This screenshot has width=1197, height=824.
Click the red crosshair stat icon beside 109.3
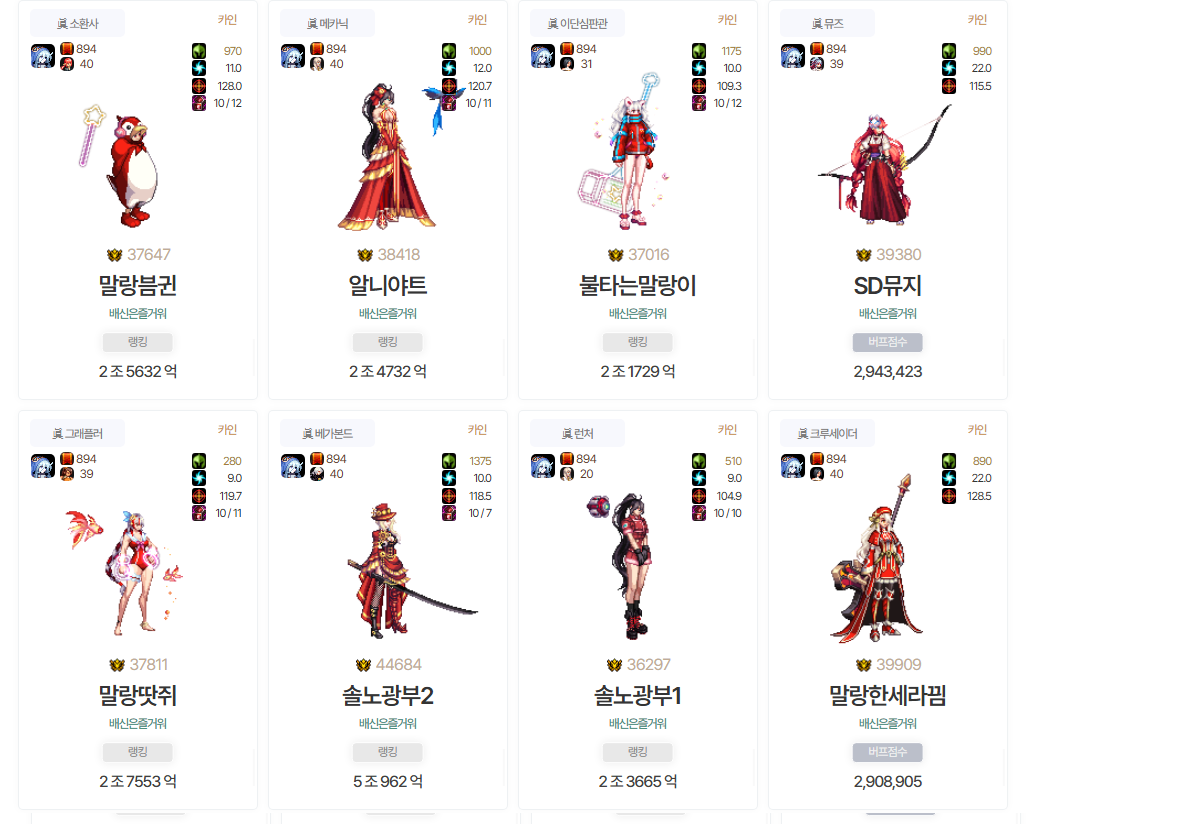[699, 86]
